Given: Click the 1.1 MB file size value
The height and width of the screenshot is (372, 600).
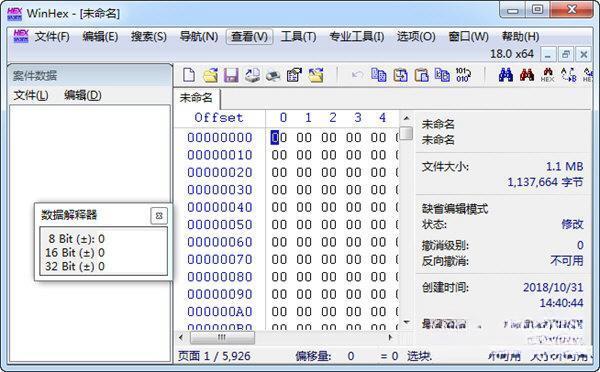Looking at the screenshot, I should click(x=564, y=166).
